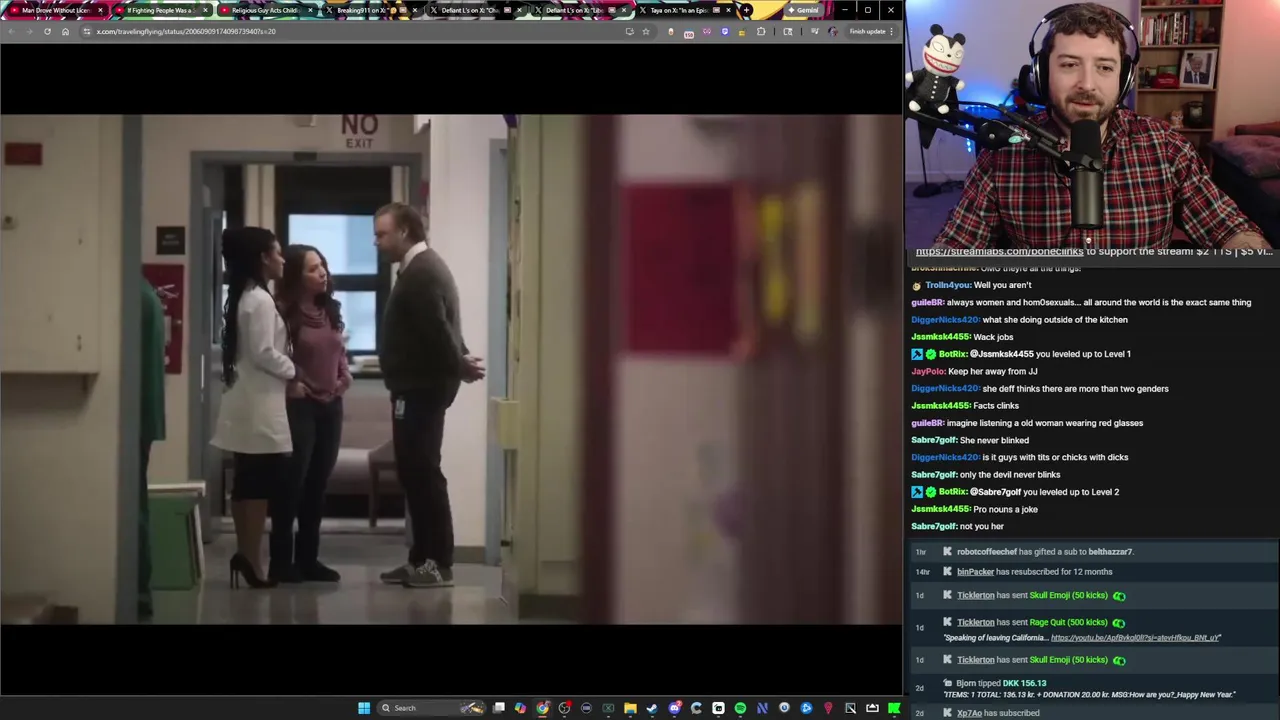Click the Finish update button

pos(867,31)
